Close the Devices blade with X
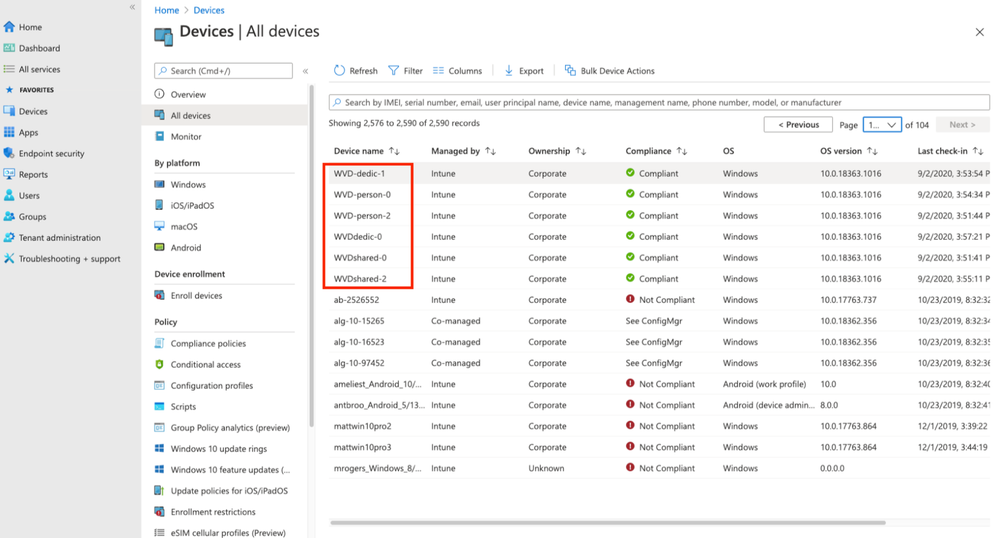999x538 pixels. [980, 32]
